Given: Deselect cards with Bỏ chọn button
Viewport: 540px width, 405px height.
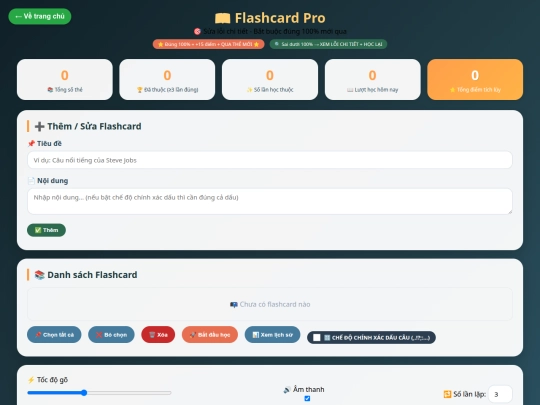Looking at the screenshot, I should 111,335.
